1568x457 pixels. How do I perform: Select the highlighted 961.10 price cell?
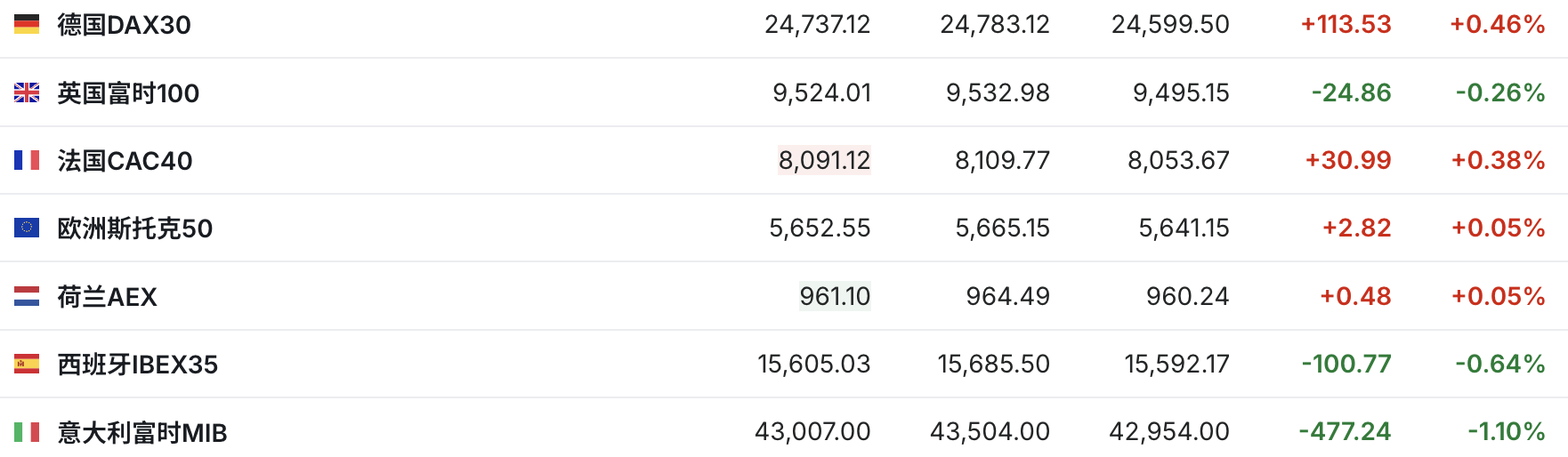click(x=835, y=296)
